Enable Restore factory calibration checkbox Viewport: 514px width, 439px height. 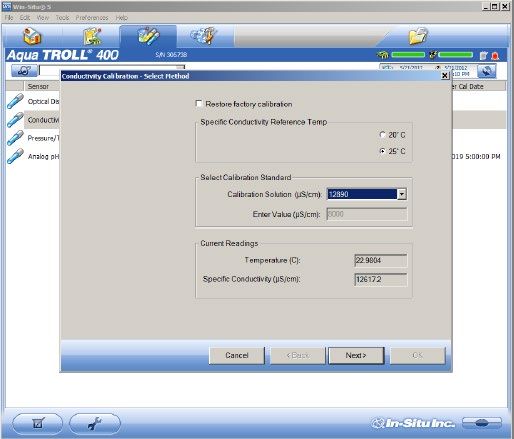point(199,104)
